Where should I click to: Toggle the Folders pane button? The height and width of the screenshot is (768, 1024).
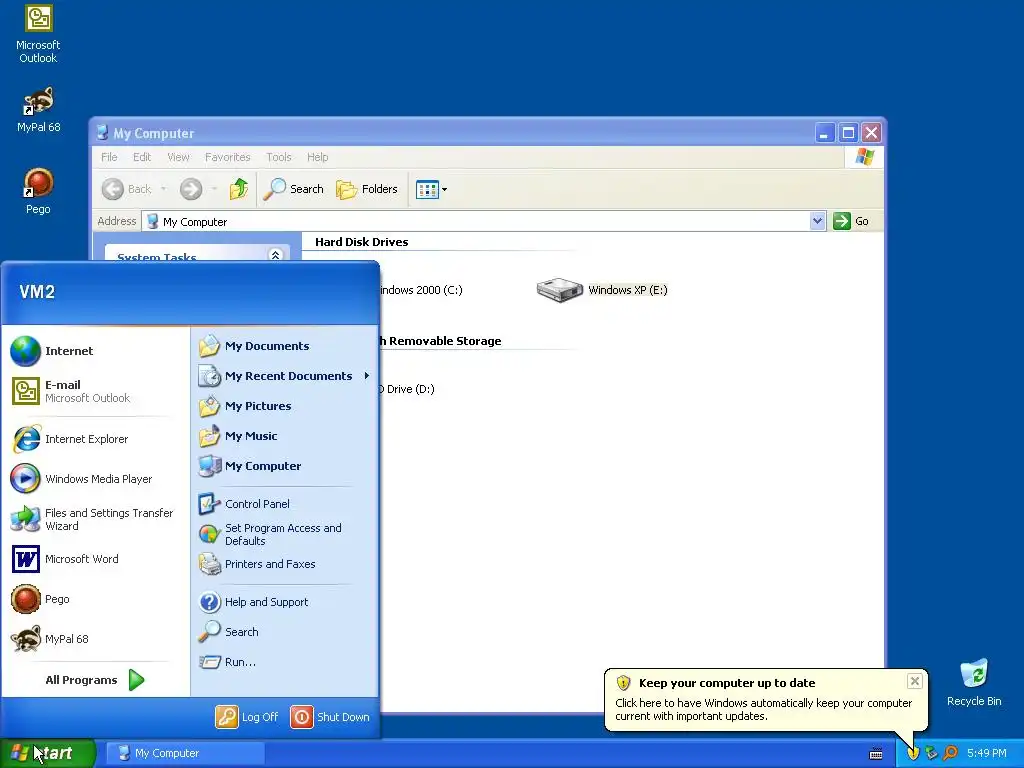click(367, 189)
